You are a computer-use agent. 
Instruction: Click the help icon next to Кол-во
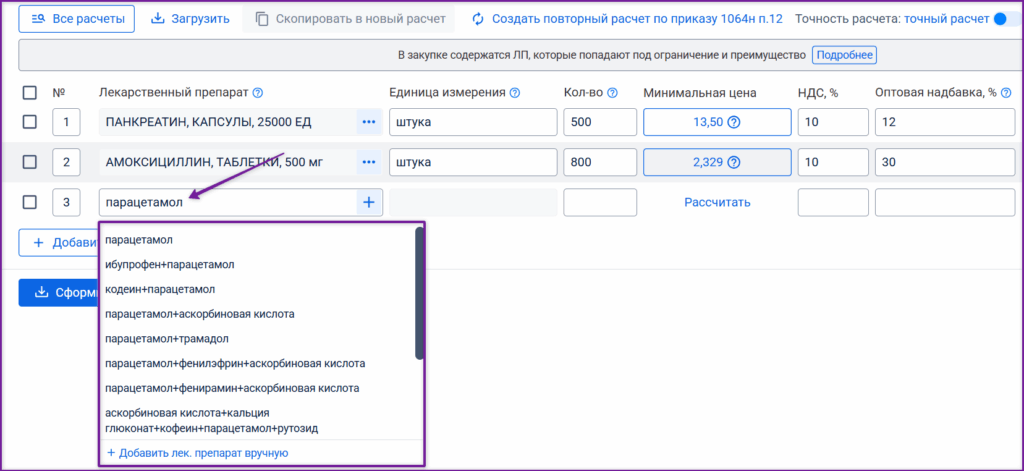click(612, 93)
